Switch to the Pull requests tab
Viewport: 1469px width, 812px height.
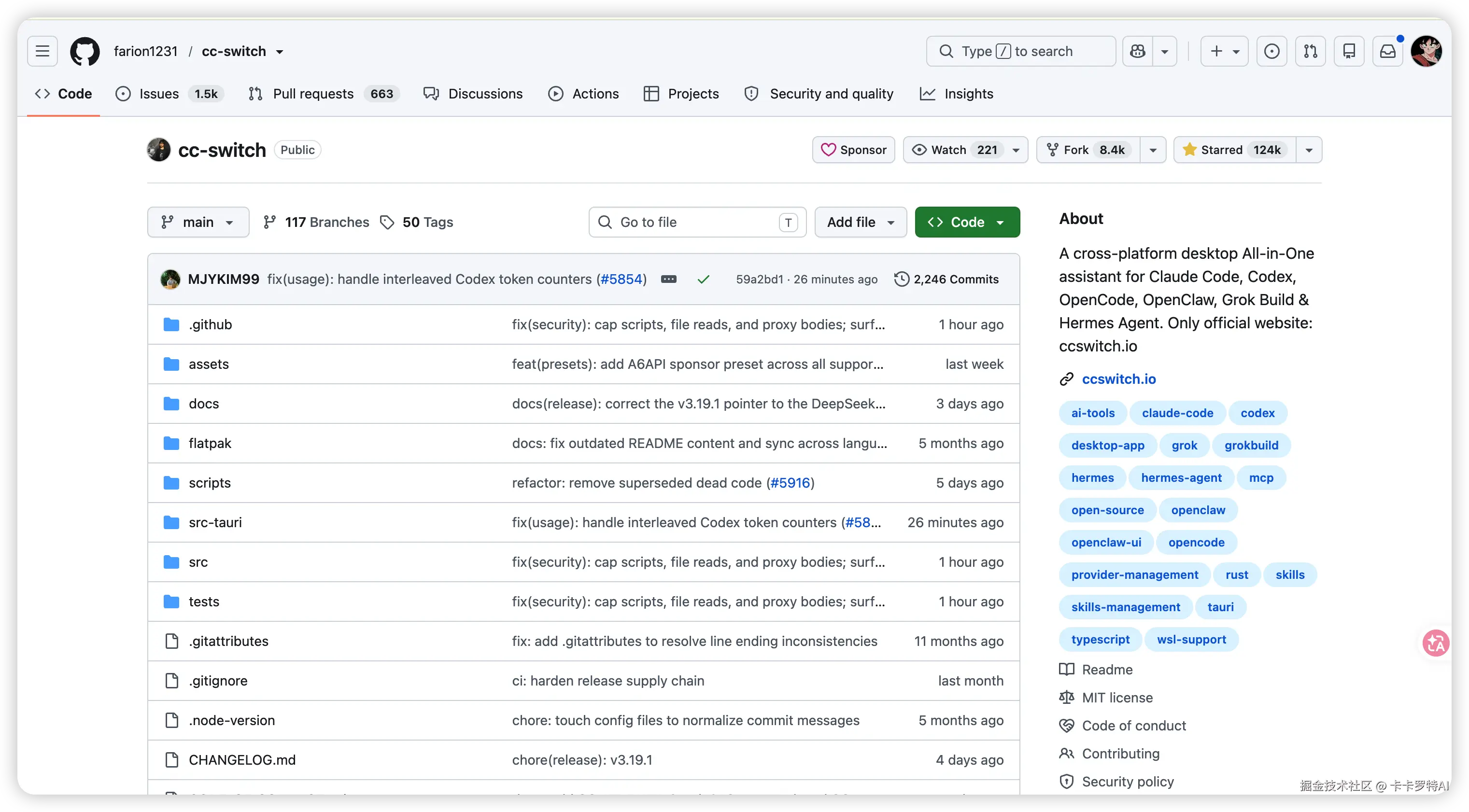[x=324, y=94]
